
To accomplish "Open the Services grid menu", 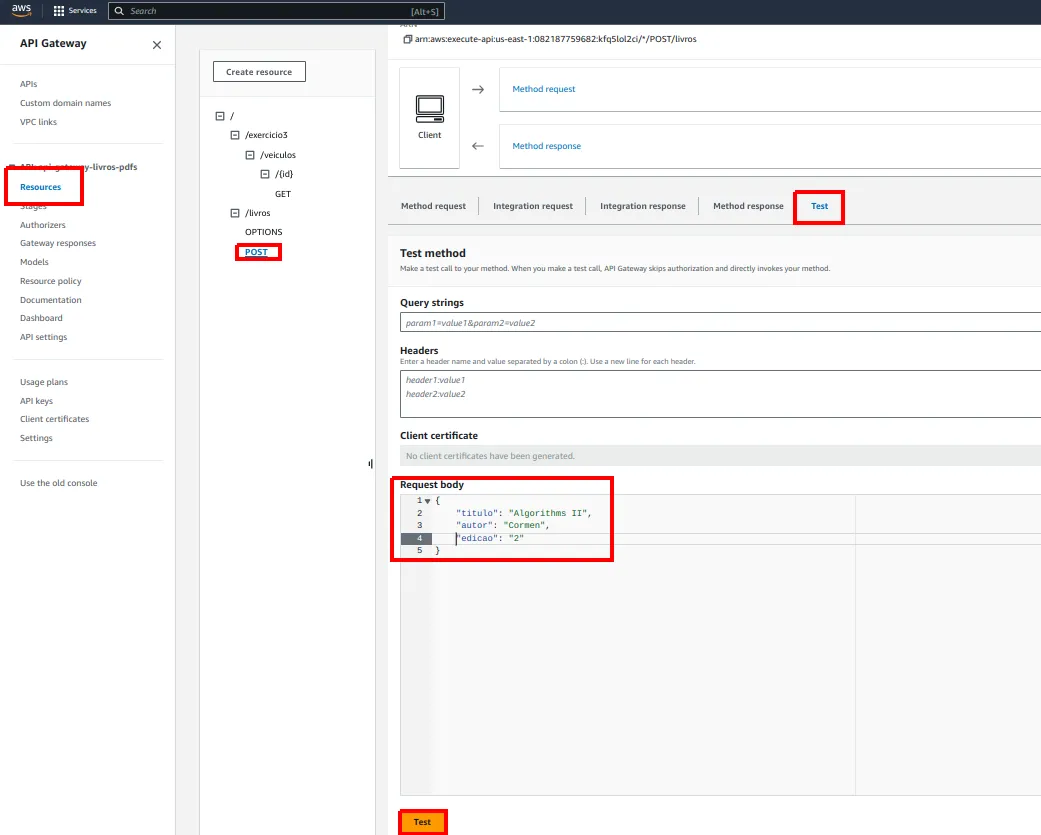I will tap(58, 11).
